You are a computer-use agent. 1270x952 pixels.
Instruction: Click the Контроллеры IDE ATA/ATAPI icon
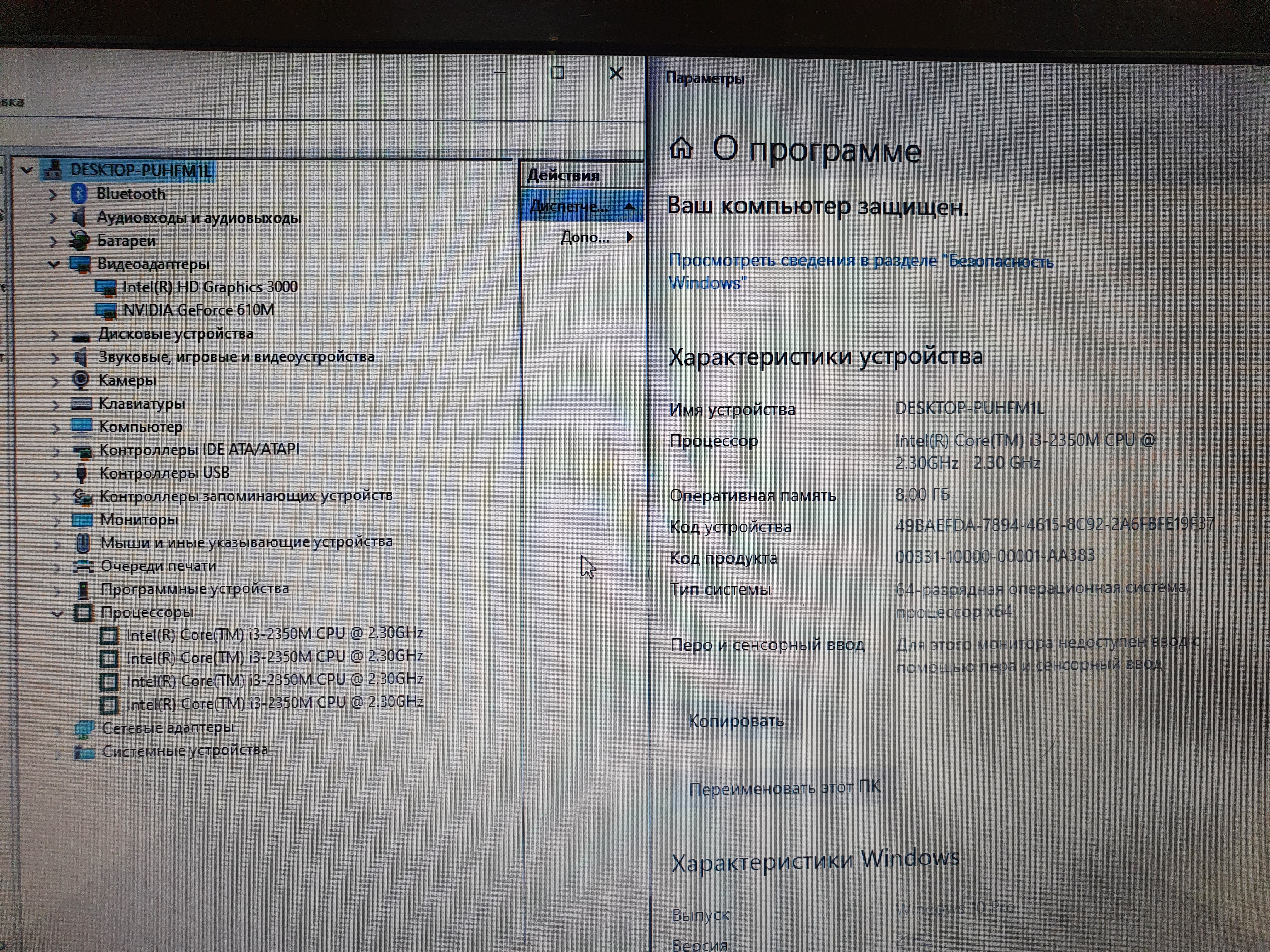[x=82, y=451]
